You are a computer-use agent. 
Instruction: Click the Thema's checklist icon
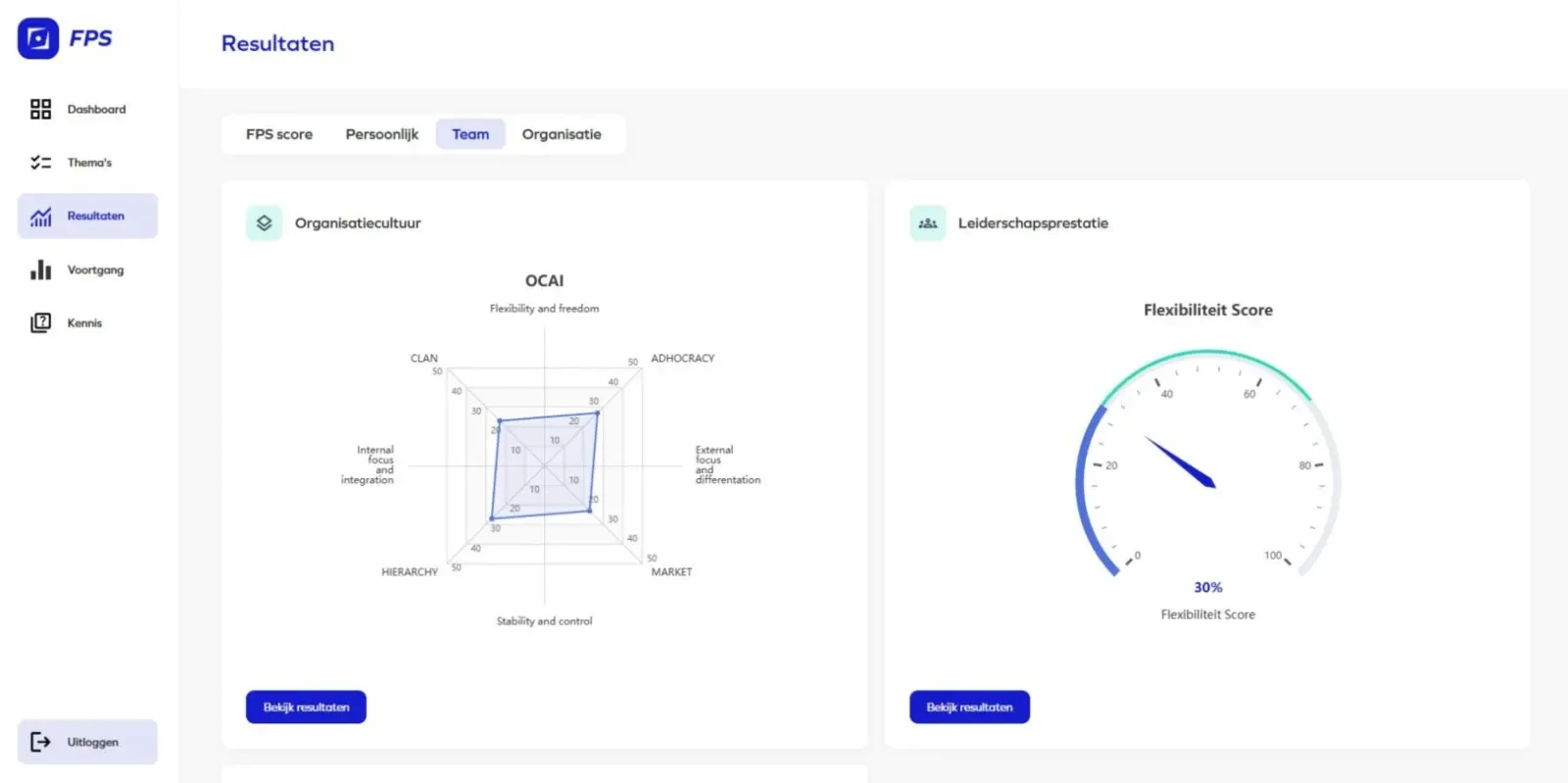40,163
